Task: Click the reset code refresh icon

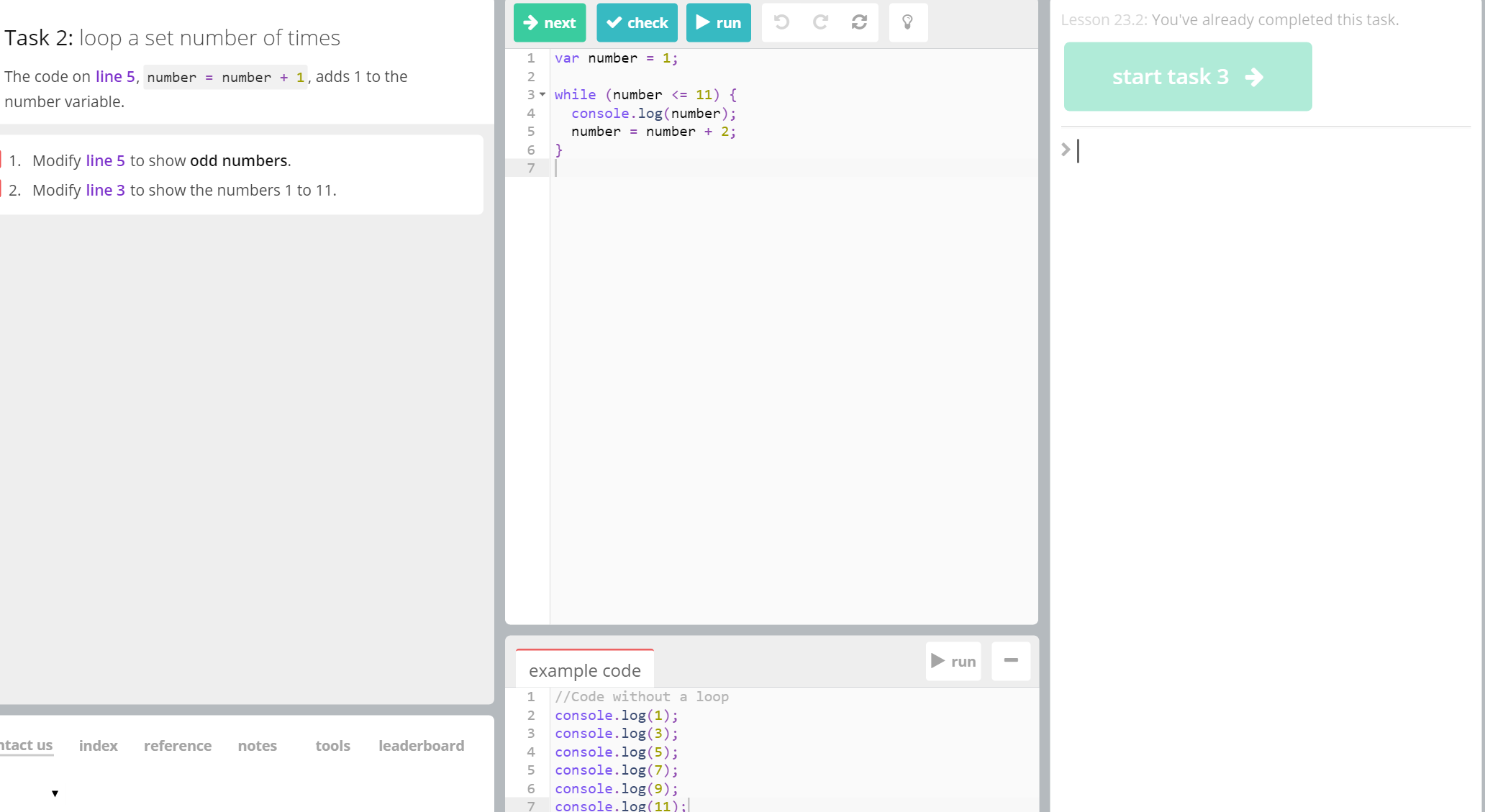Action: click(859, 22)
